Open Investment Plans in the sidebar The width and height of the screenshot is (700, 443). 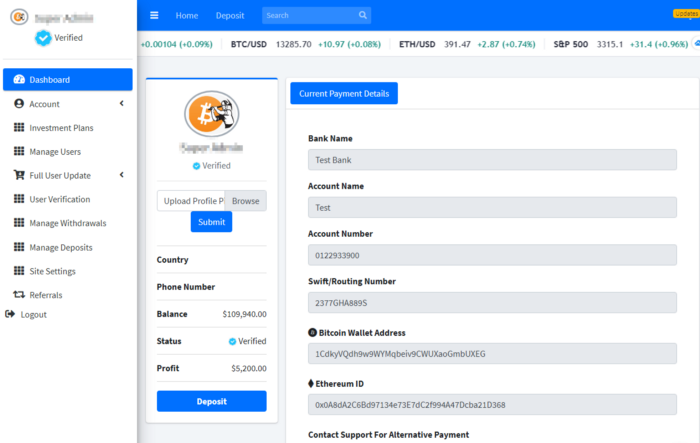[x=61, y=128]
